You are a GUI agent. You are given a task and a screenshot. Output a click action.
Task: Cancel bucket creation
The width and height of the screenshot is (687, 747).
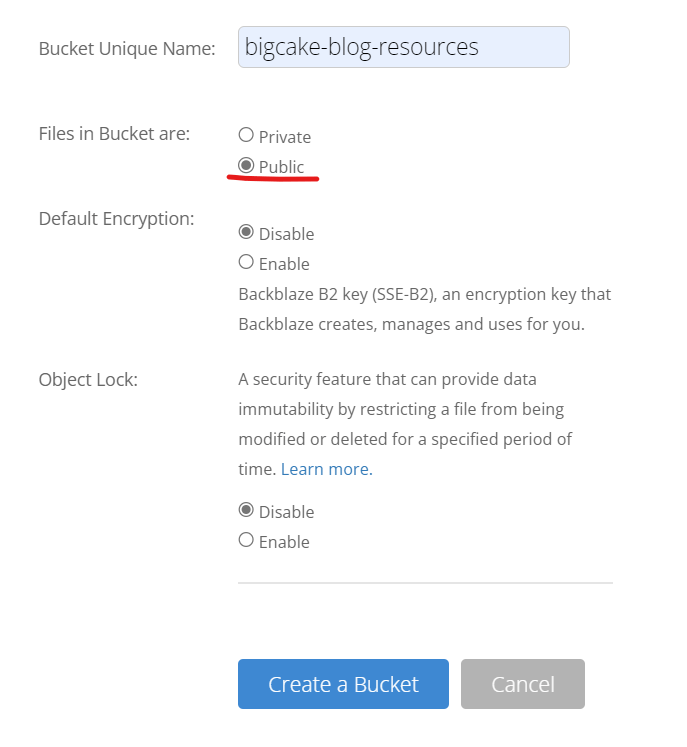(522, 684)
